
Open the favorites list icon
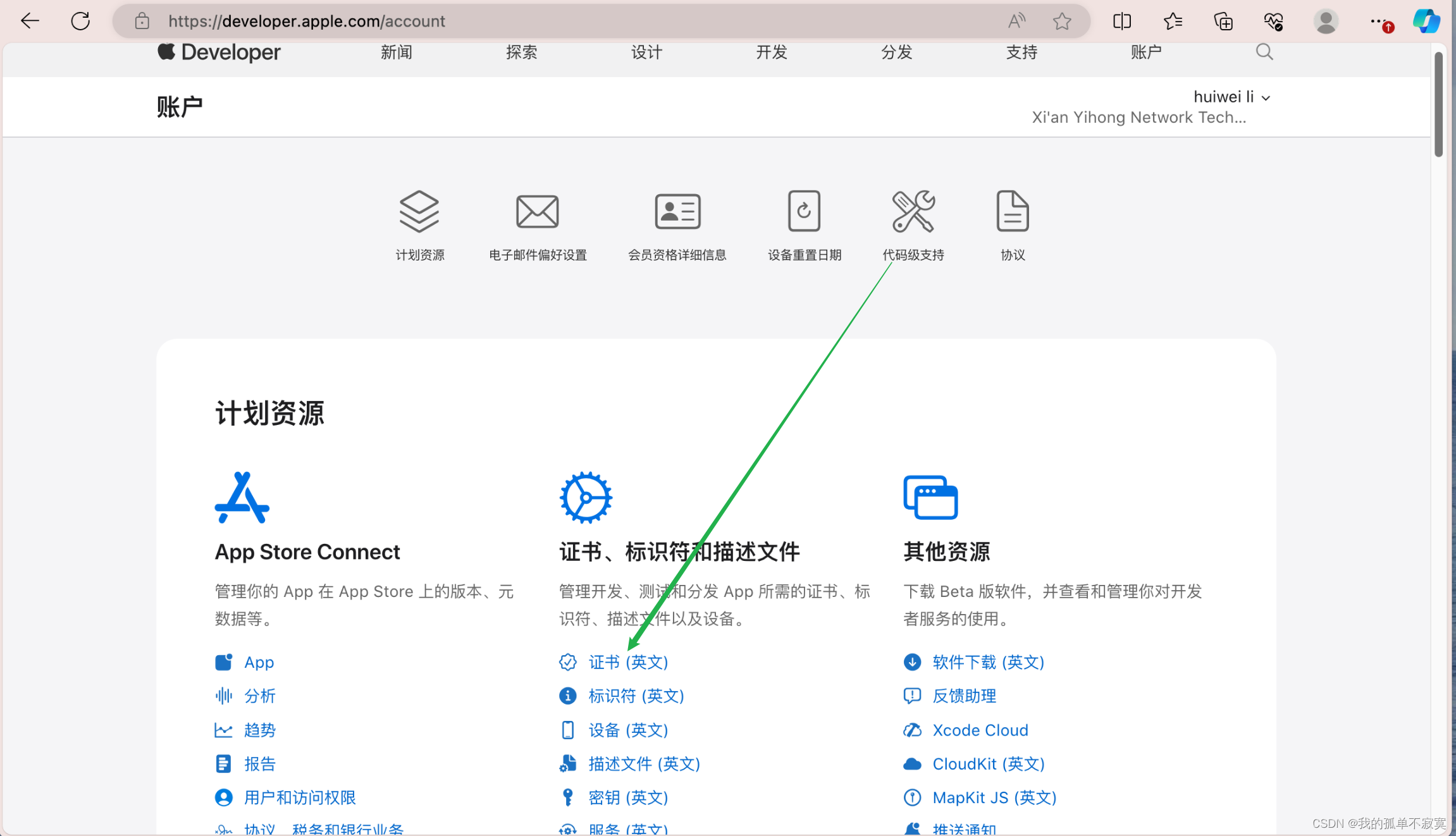1173,21
